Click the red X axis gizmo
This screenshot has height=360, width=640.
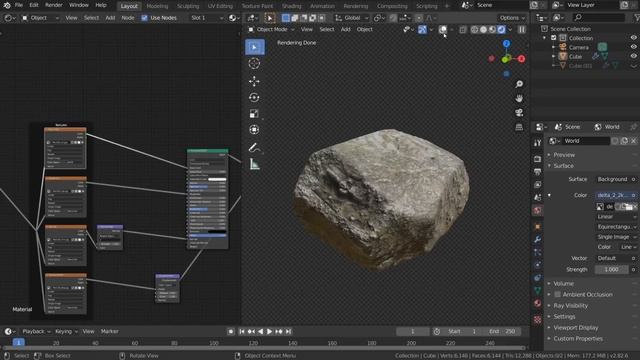pos(521,59)
